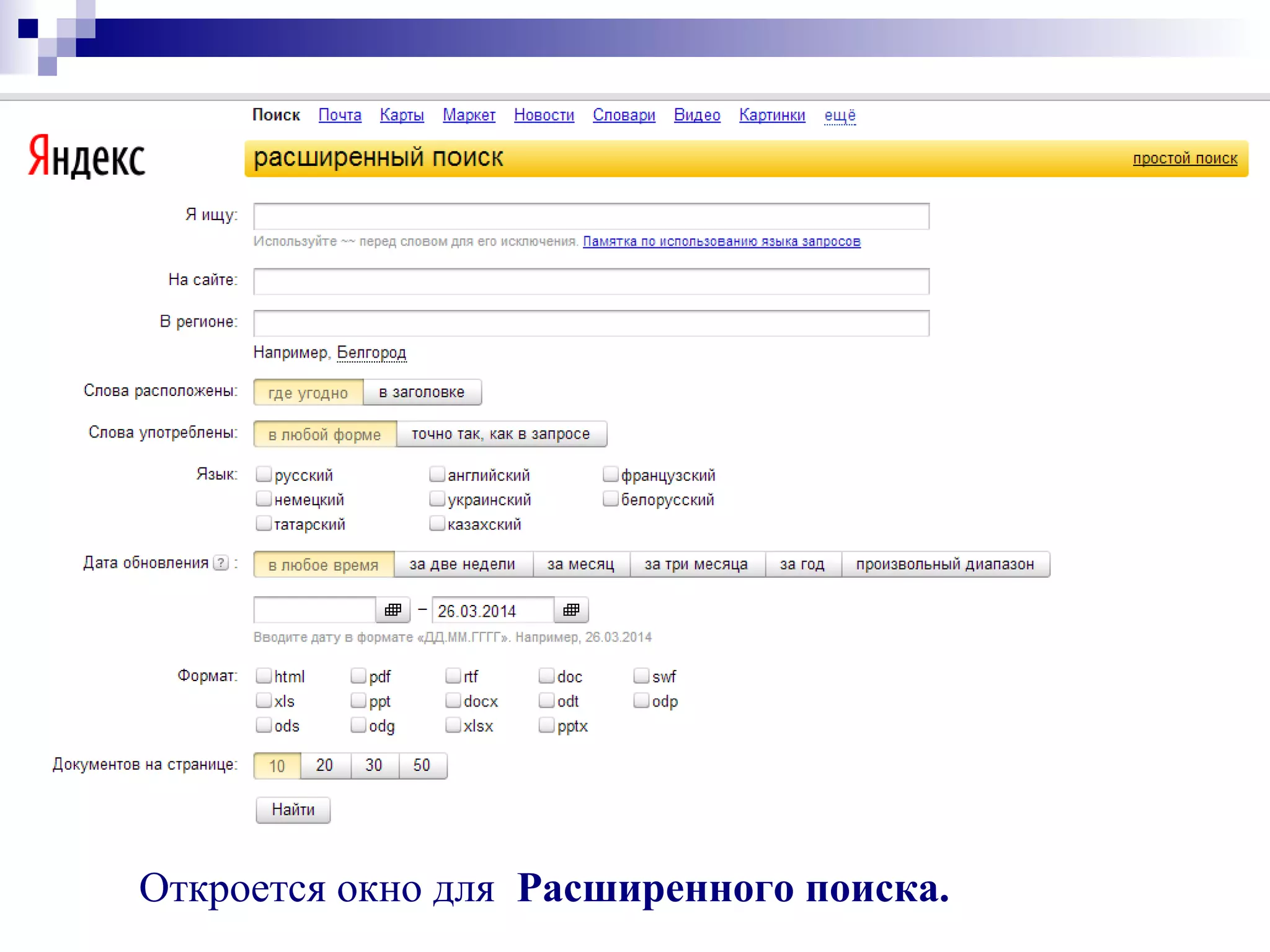
Task: Enable the xlsx format checkbox
Action: click(453, 725)
